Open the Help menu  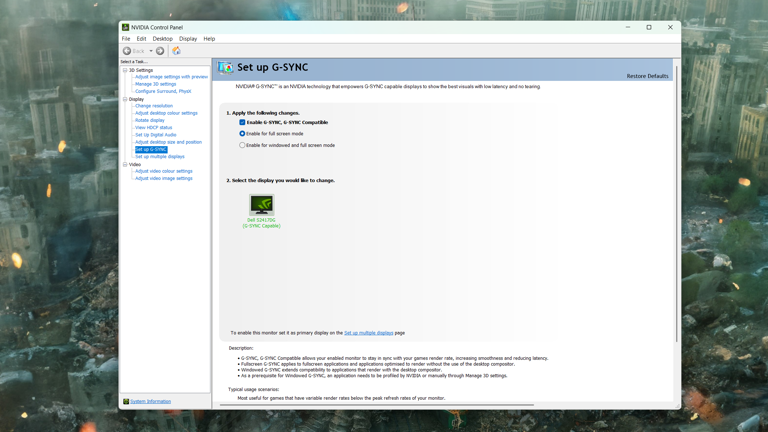pyautogui.click(x=209, y=39)
